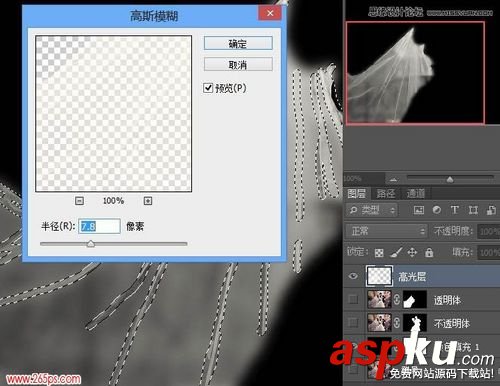Screen dimensions: 500x386
Task: Filter layers by shape icon
Action: pos(473,210)
